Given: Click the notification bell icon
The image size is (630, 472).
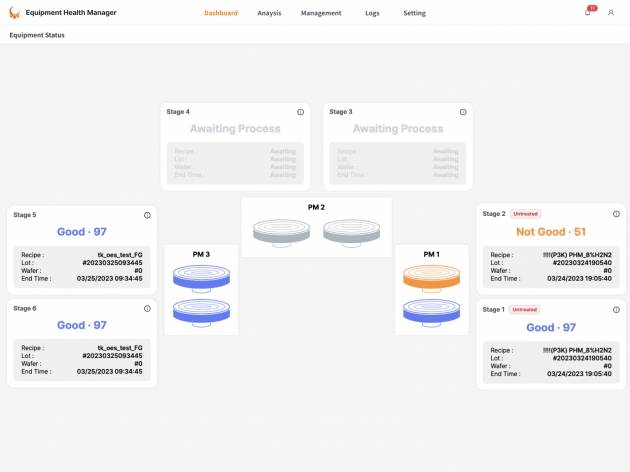Looking at the screenshot, I should tap(588, 13).
